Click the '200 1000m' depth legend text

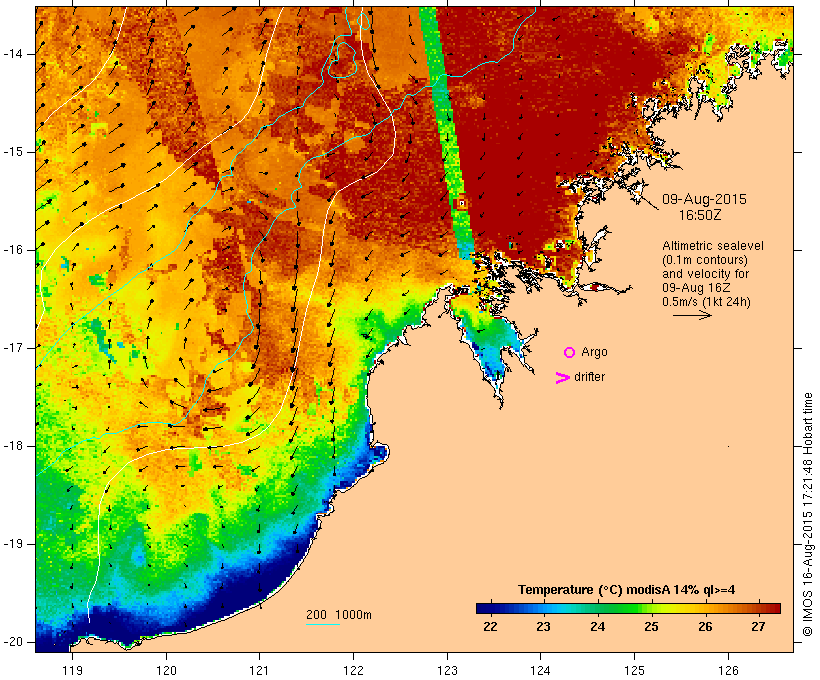(x=339, y=615)
